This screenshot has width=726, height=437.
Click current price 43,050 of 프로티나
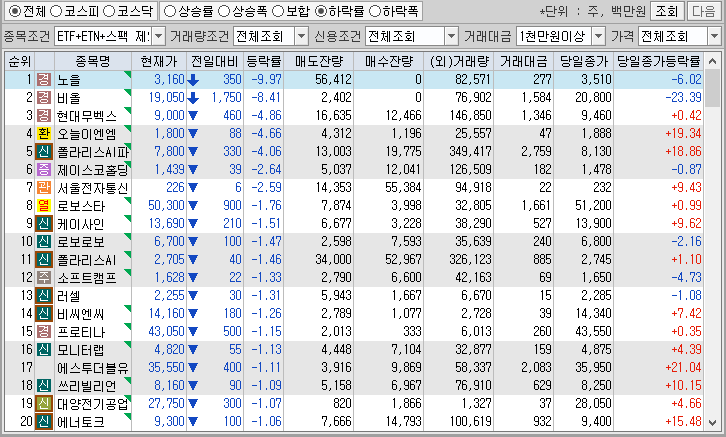coord(166,331)
